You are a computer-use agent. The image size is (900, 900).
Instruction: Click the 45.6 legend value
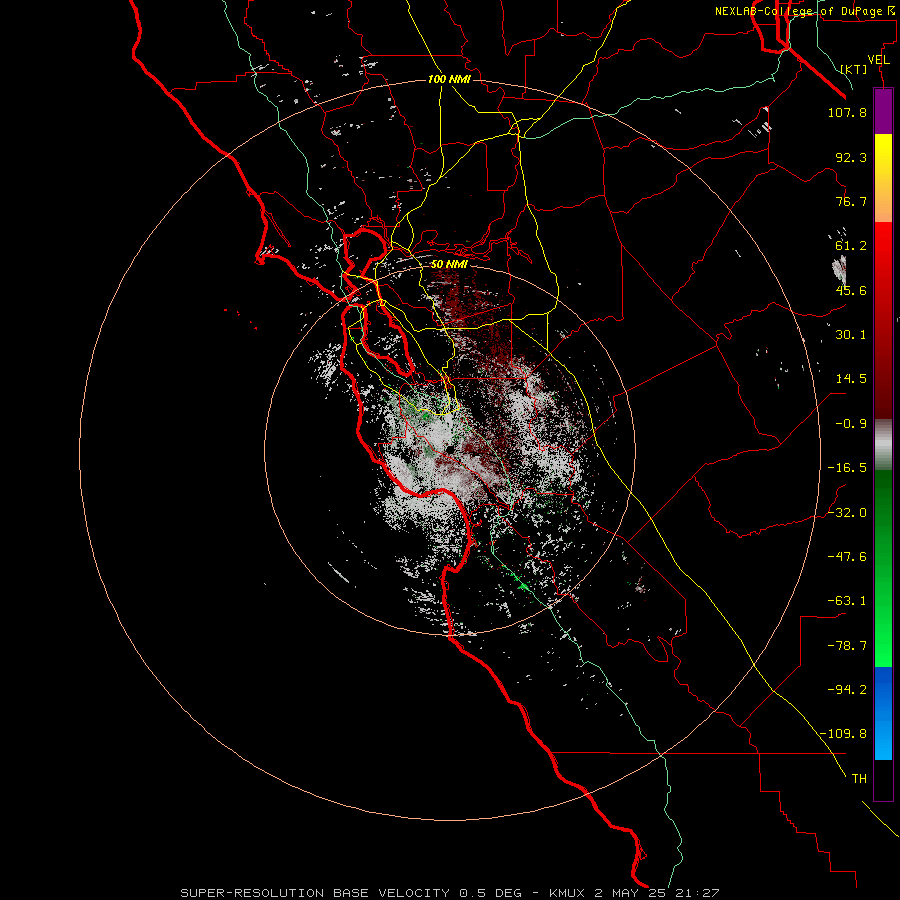pos(851,290)
